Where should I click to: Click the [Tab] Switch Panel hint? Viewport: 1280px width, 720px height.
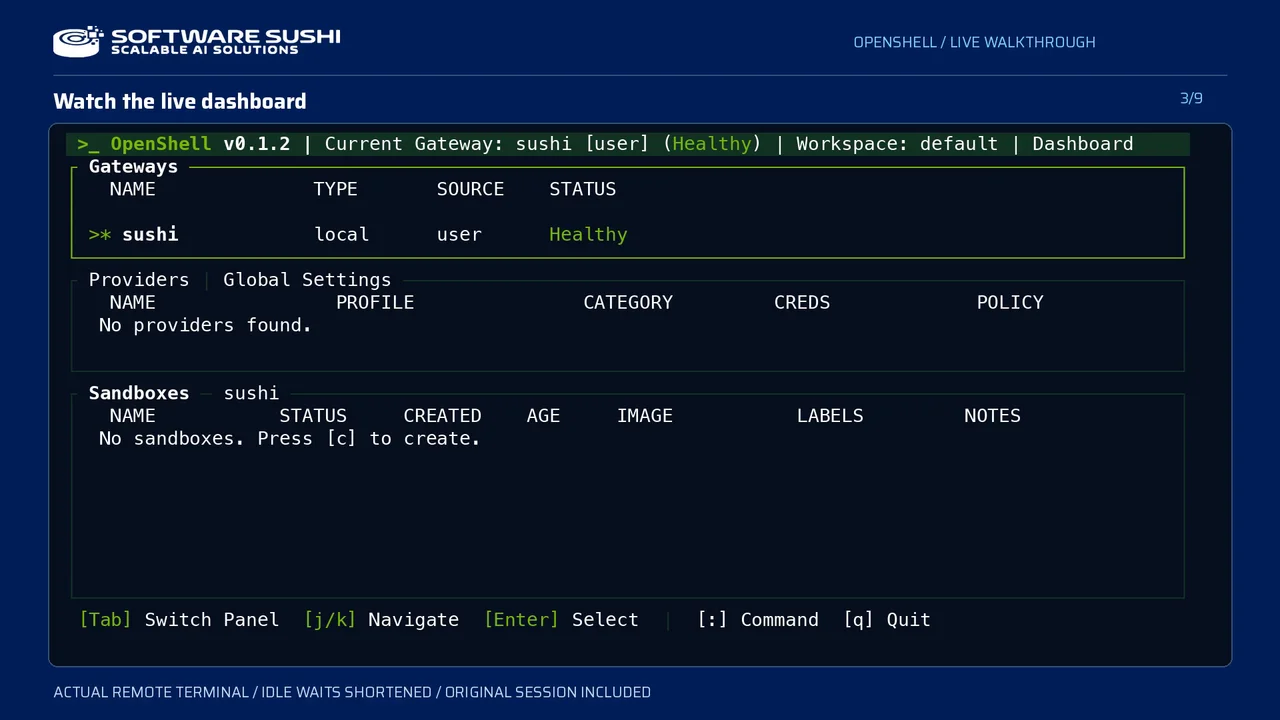click(x=179, y=620)
